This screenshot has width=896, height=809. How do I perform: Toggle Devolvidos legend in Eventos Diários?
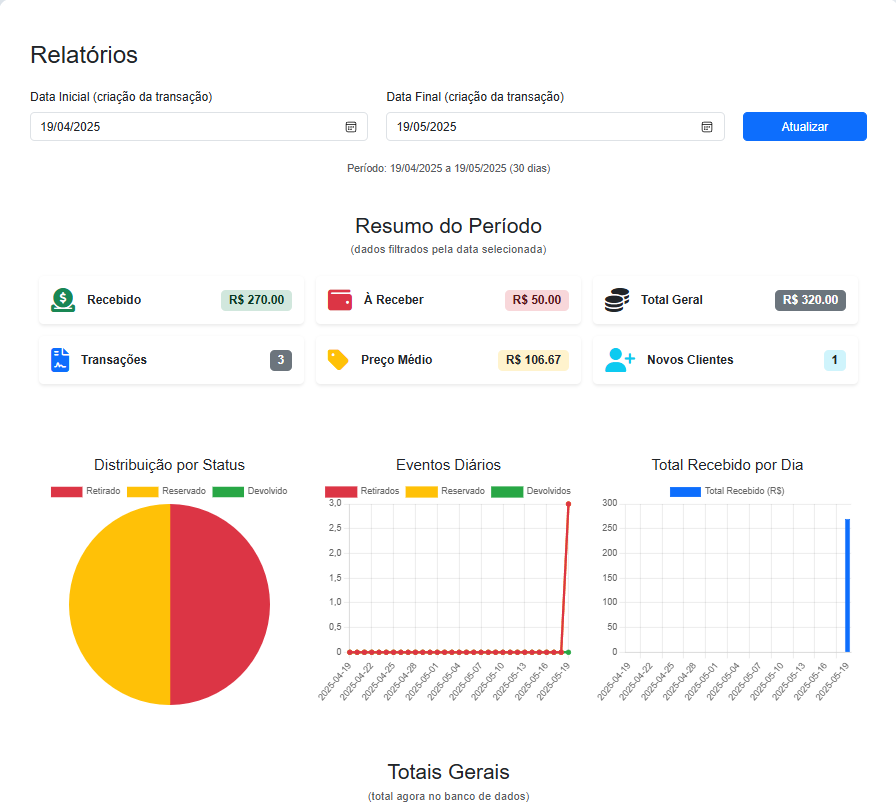point(531,491)
